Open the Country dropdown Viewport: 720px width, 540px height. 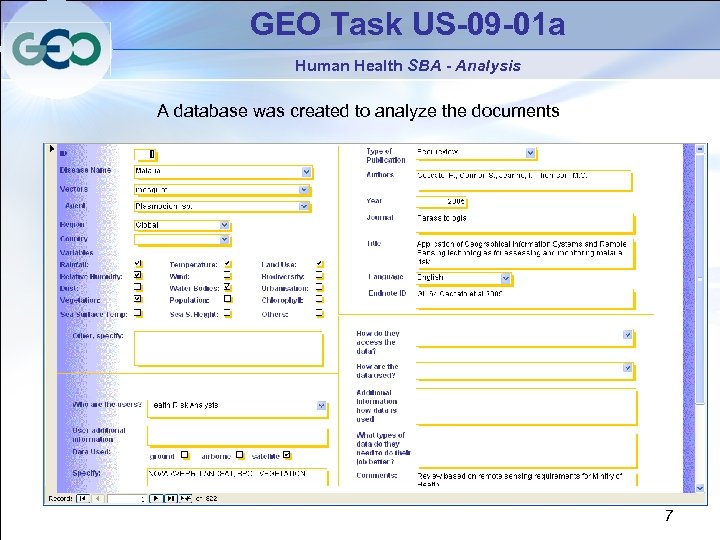tap(224, 239)
